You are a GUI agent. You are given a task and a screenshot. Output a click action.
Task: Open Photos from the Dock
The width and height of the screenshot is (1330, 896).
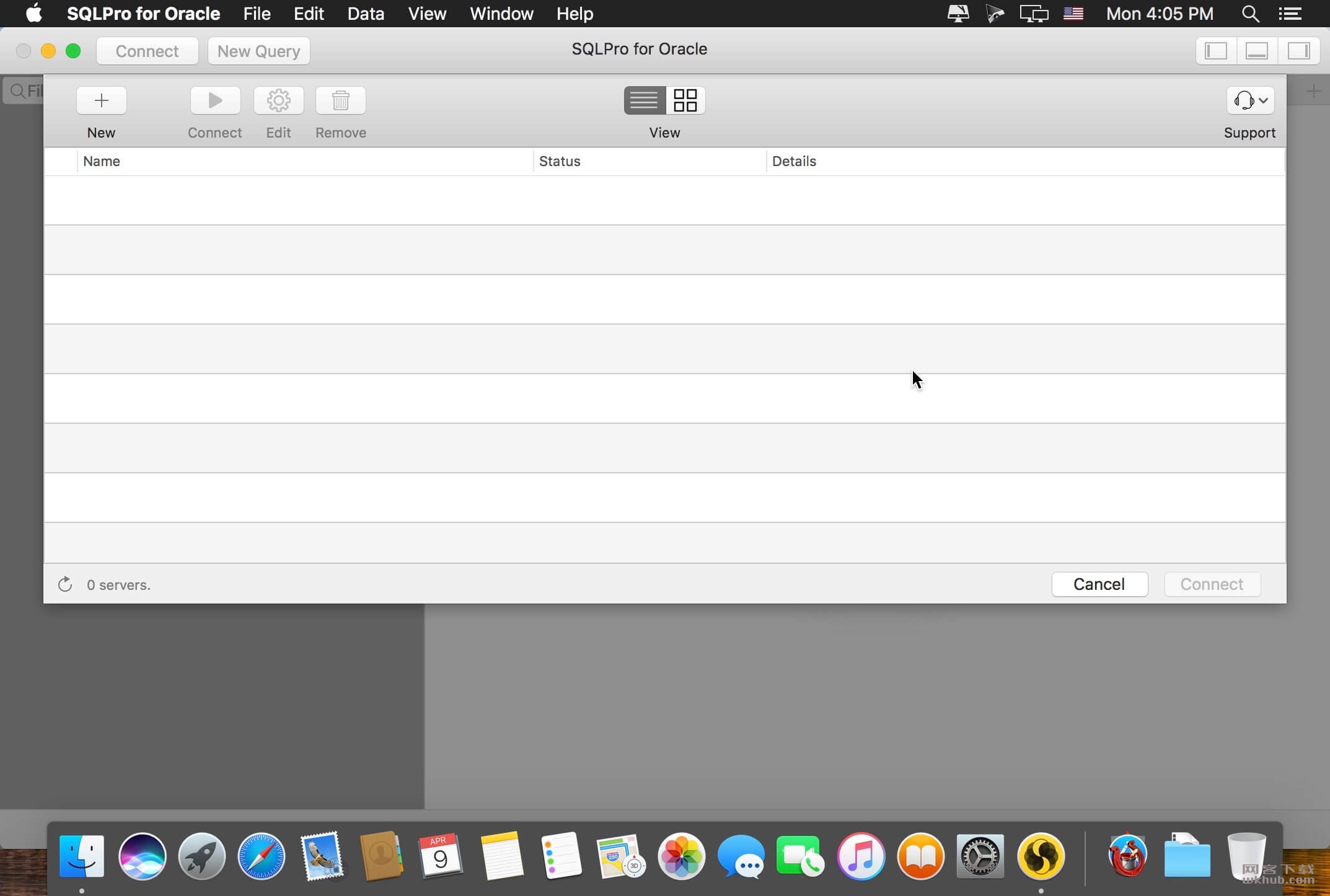681,856
